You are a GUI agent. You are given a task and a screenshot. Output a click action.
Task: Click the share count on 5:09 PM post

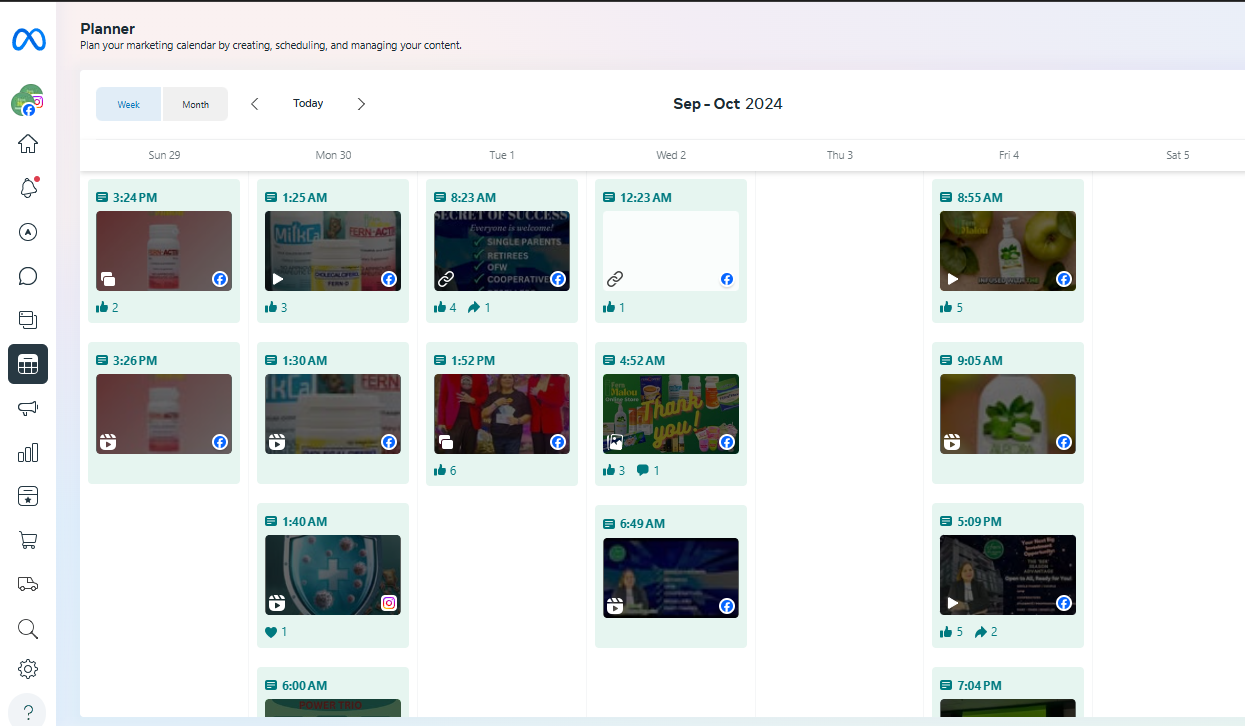click(x=986, y=632)
